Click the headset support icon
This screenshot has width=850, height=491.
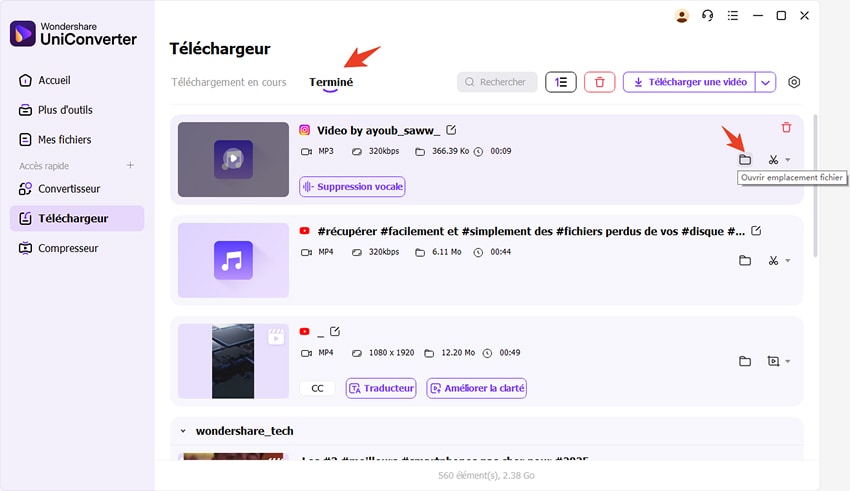707,16
